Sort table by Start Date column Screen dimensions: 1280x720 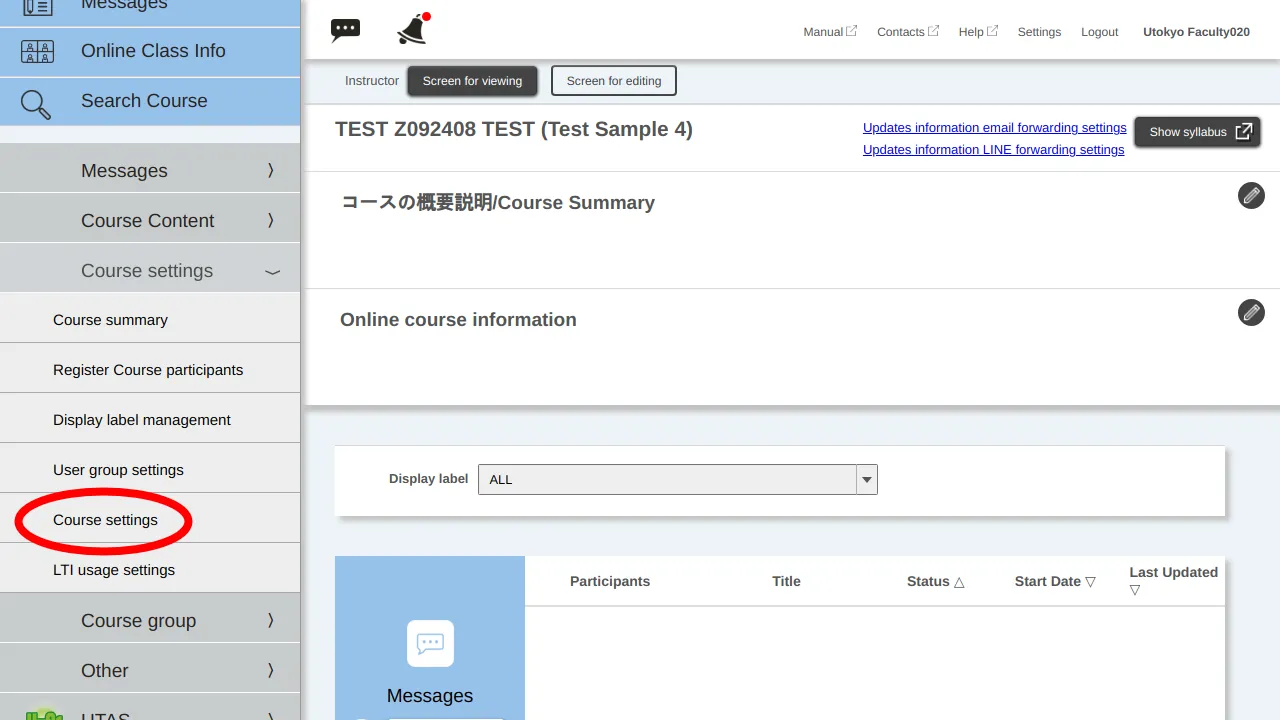click(1054, 582)
